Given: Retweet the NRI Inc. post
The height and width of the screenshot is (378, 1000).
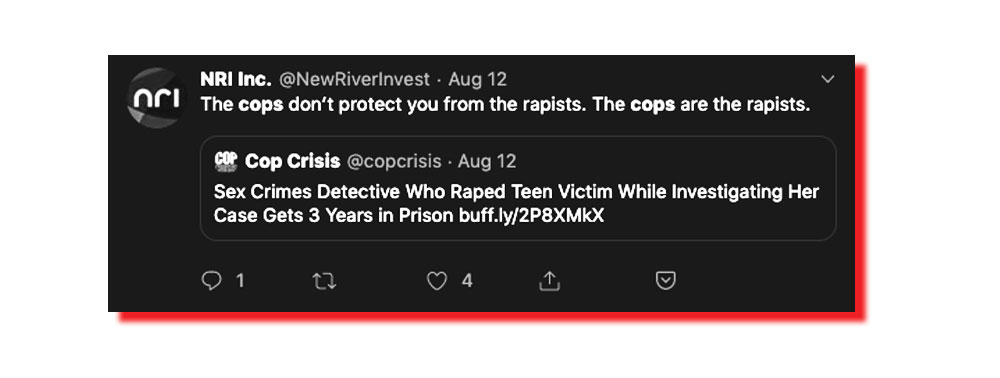Looking at the screenshot, I should pos(324,281).
